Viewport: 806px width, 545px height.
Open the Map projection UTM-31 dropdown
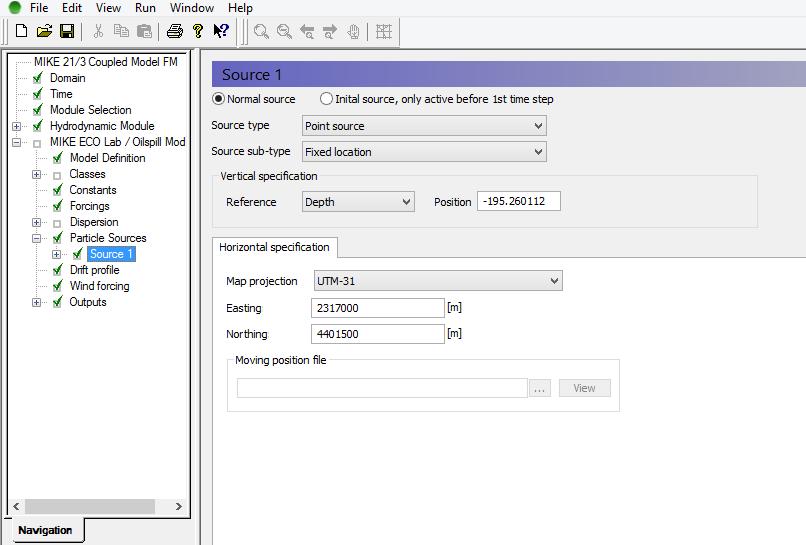[x=438, y=281]
